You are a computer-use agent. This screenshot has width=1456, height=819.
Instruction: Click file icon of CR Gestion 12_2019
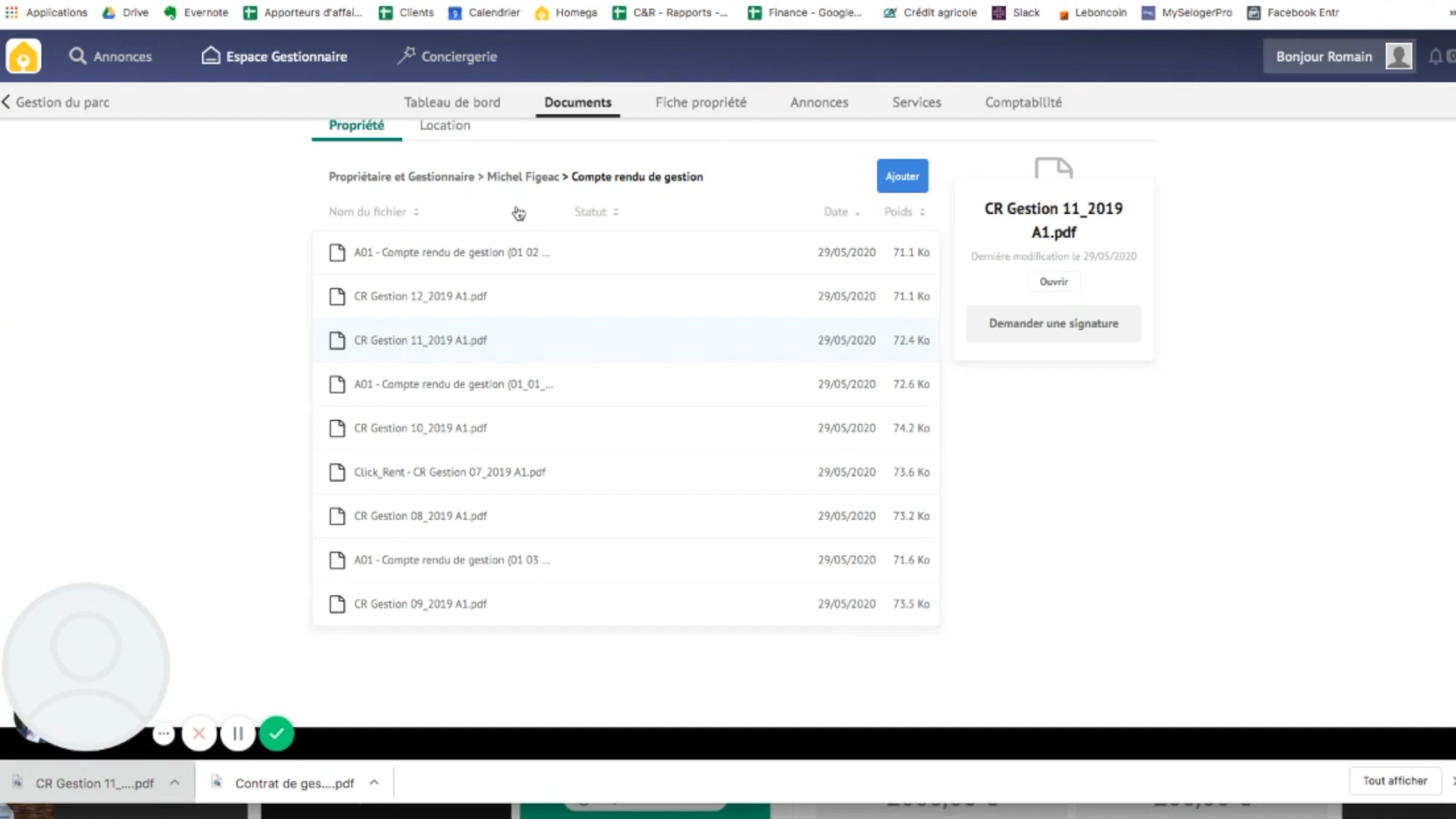[x=337, y=297]
